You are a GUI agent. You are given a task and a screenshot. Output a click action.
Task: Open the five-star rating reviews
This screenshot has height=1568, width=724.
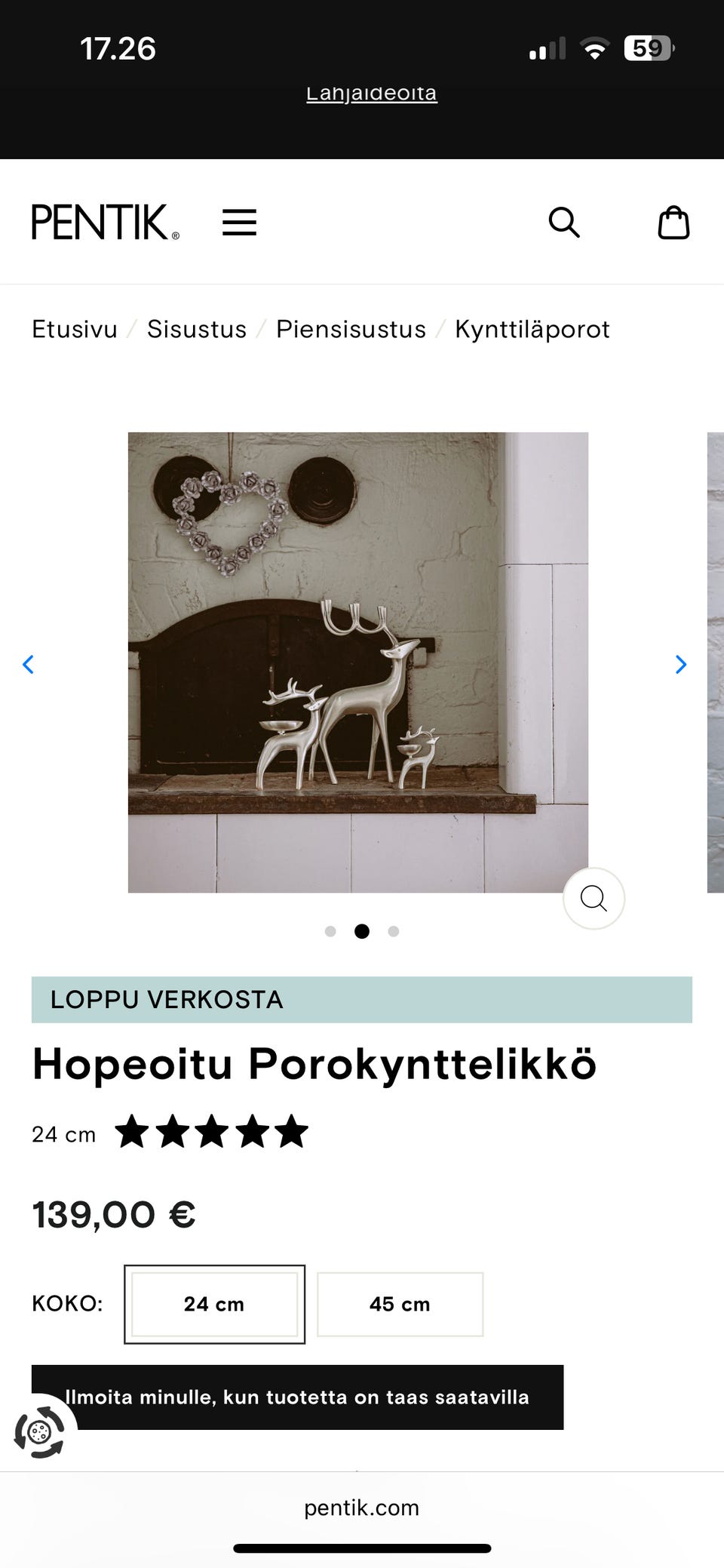(211, 1132)
